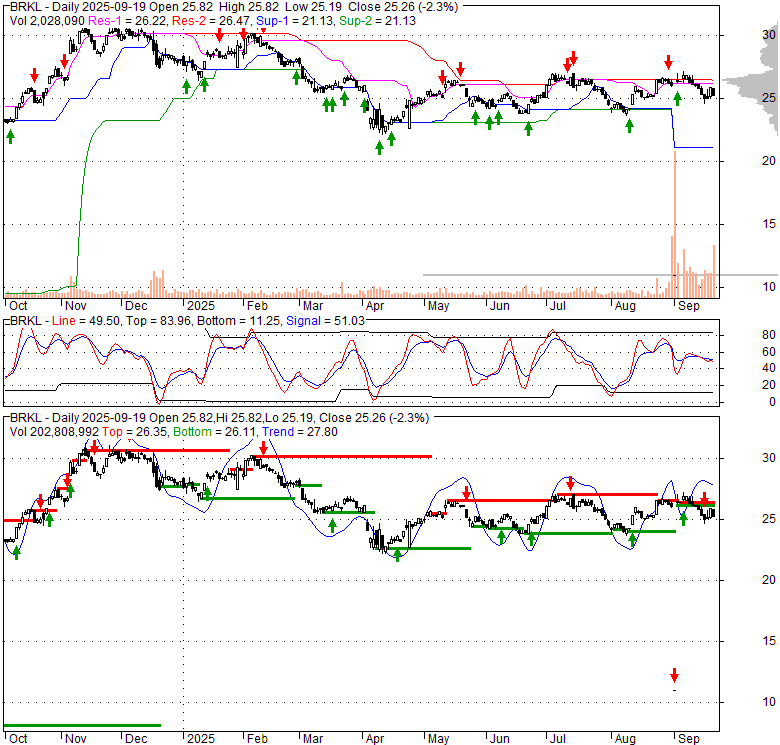The width and height of the screenshot is (780, 745).
Task: Click the Trend = 27.80 label in lower chart
Action: (x=299, y=432)
